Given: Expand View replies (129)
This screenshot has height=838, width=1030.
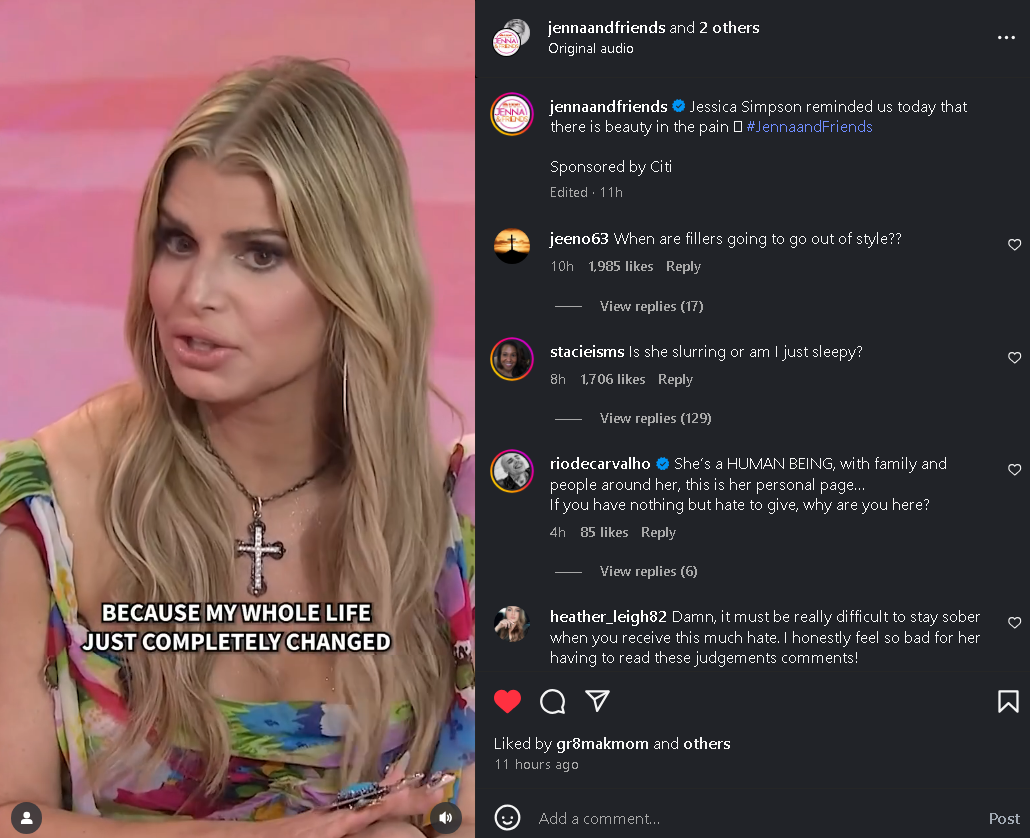Looking at the screenshot, I should click(655, 418).
